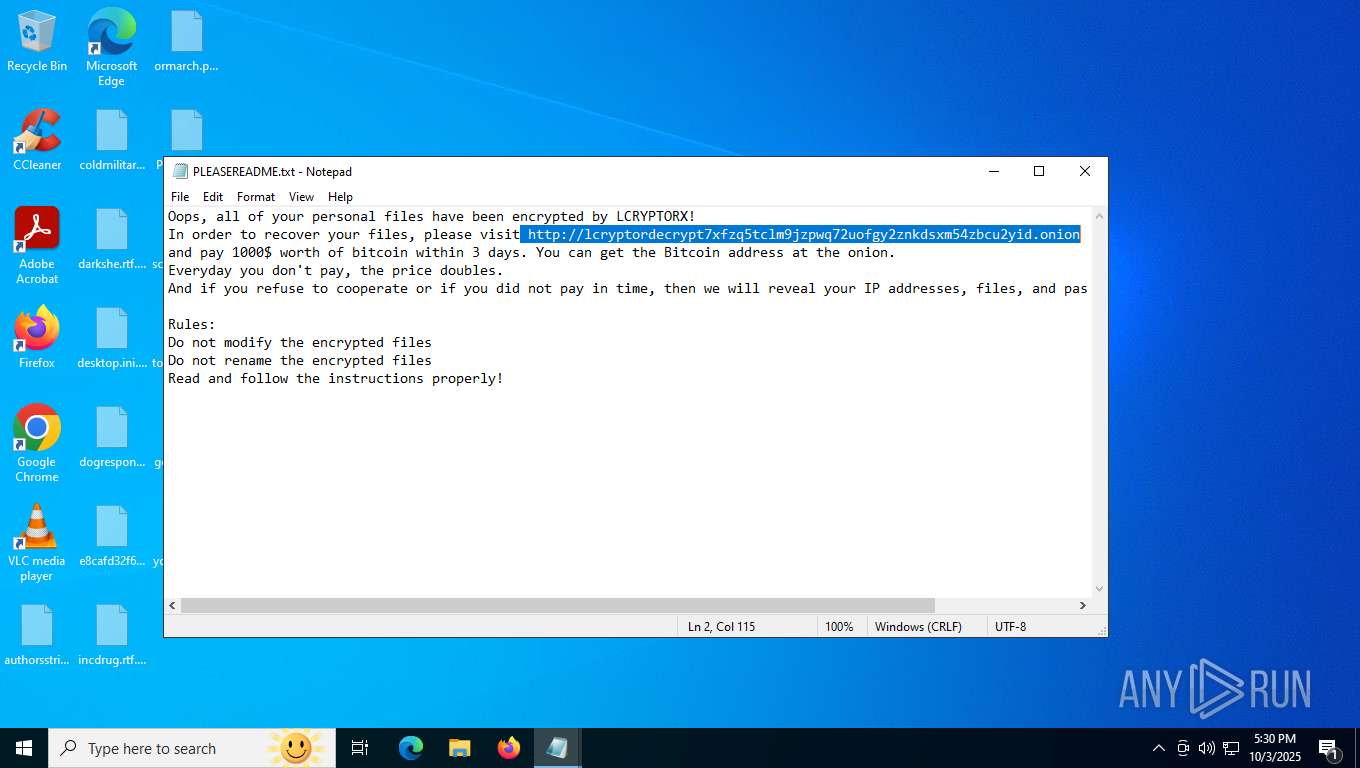Click 'Do not modify the encrypted files'

[x=299, y=342]
